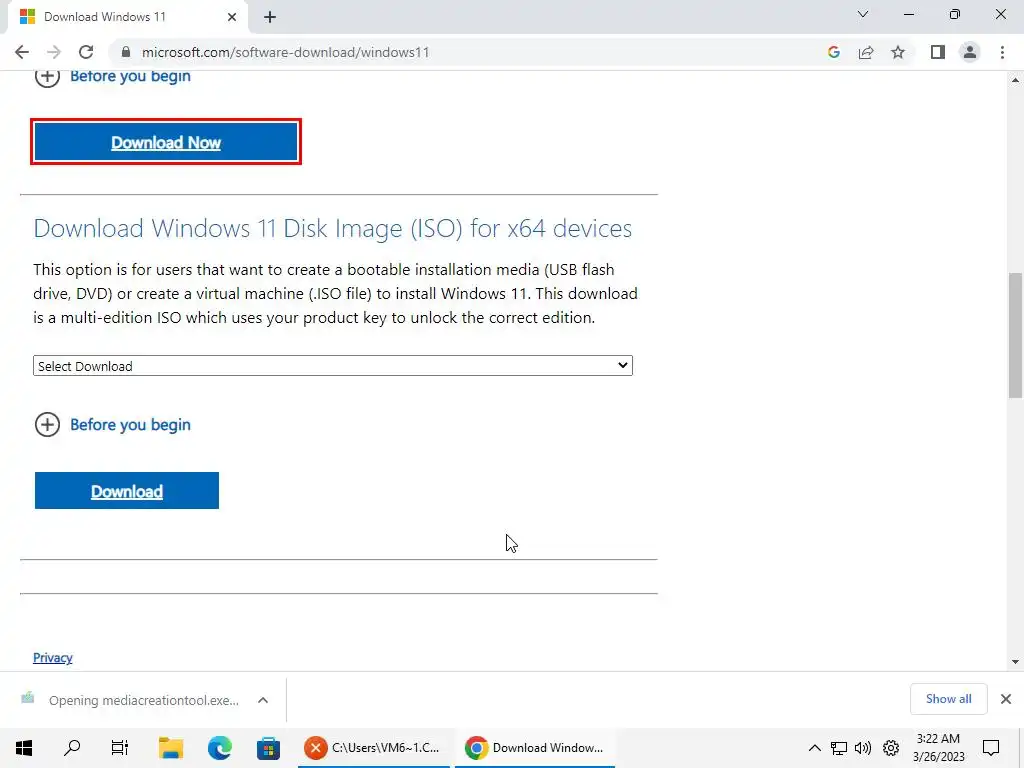Open the browser side panel

point(938,52)
